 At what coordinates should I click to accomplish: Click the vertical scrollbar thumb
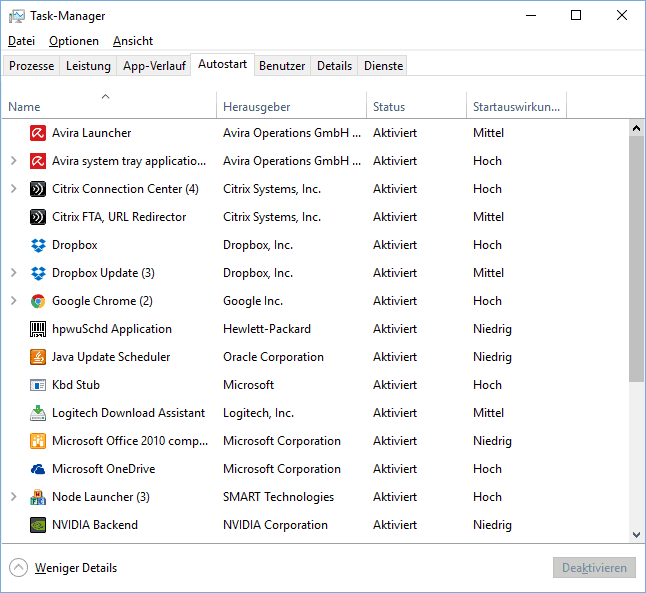[x=637, y=259]
